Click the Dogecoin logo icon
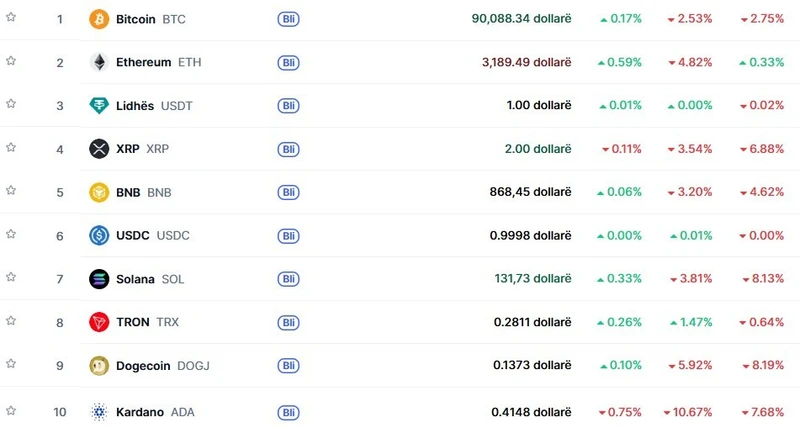800x427 pixels. pos(99,366)
